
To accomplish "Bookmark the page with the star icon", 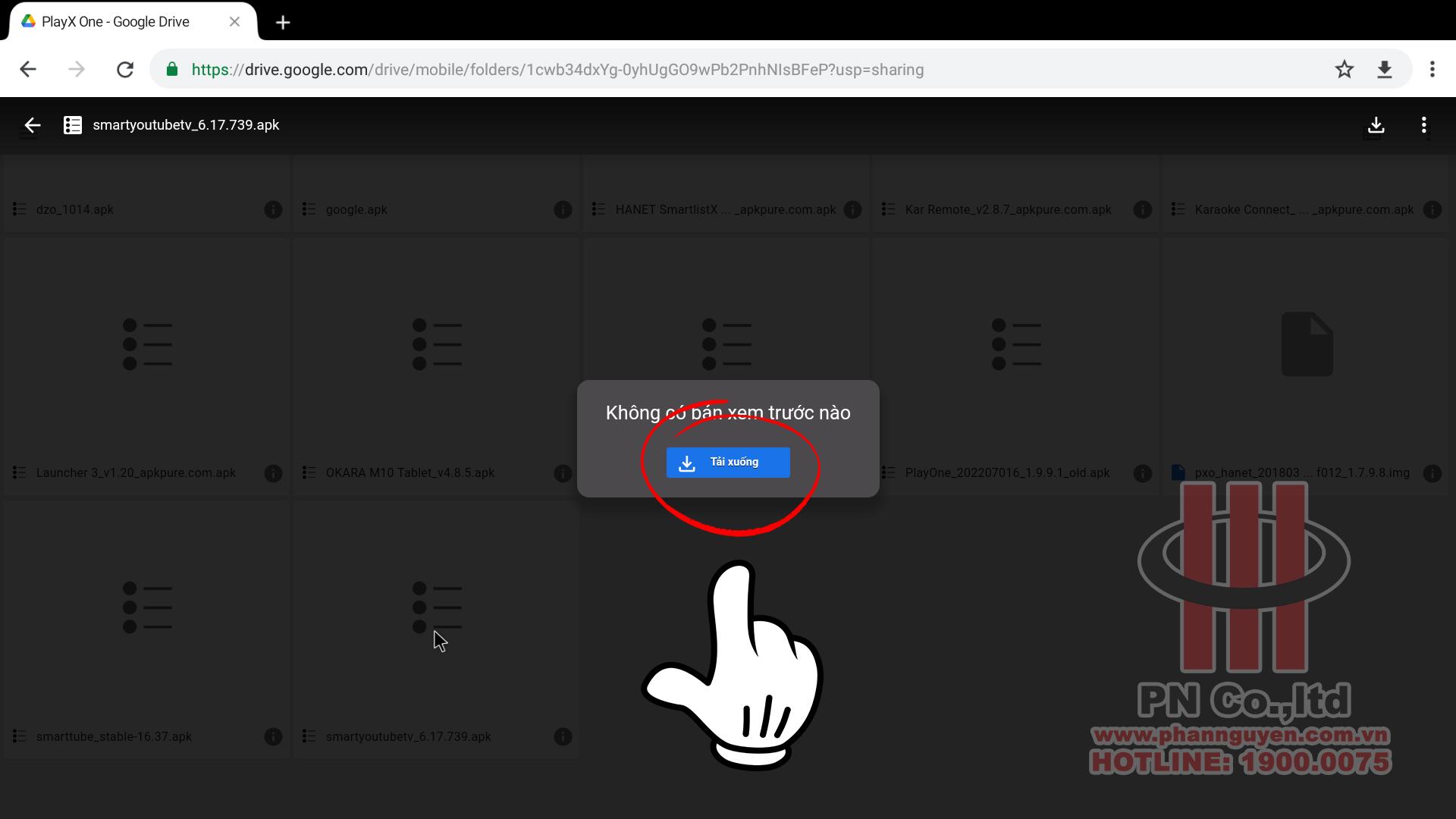I will [1344, 70].
